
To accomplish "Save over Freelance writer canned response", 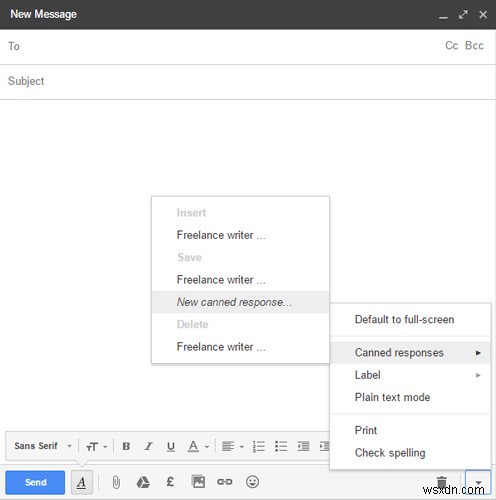I will [240, 280].
